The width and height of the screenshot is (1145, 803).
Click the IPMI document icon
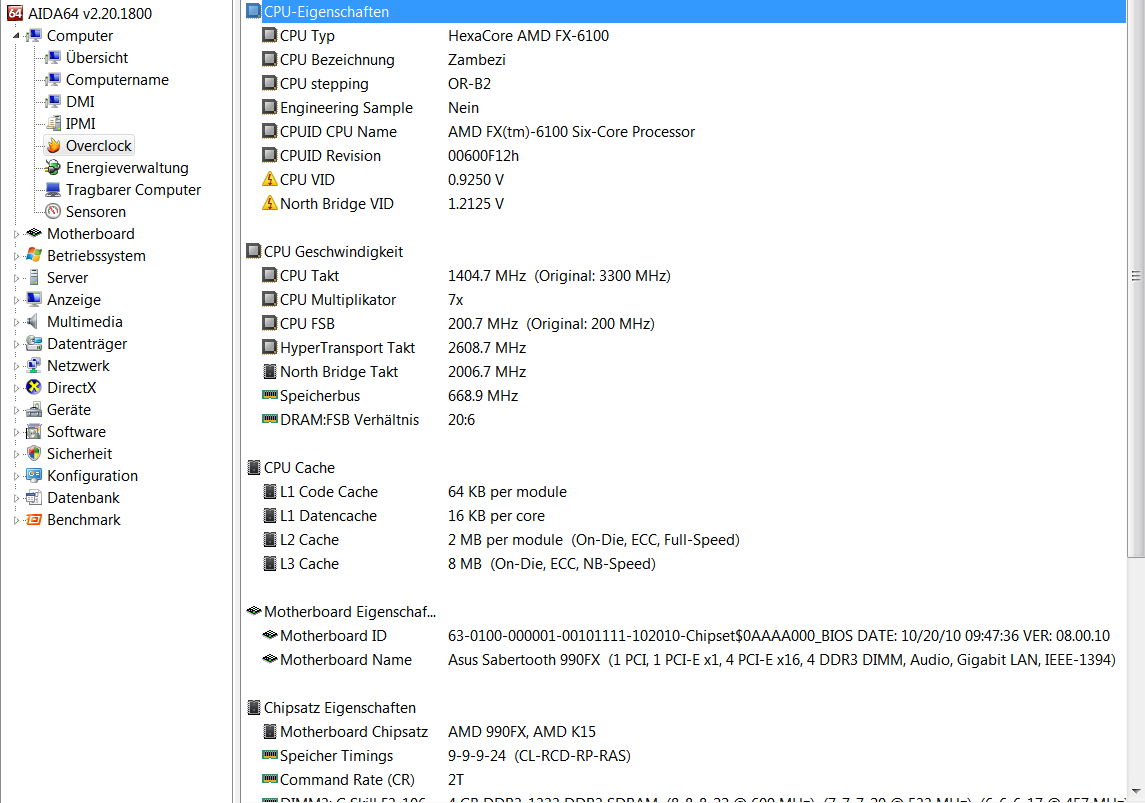click(53, 123)
